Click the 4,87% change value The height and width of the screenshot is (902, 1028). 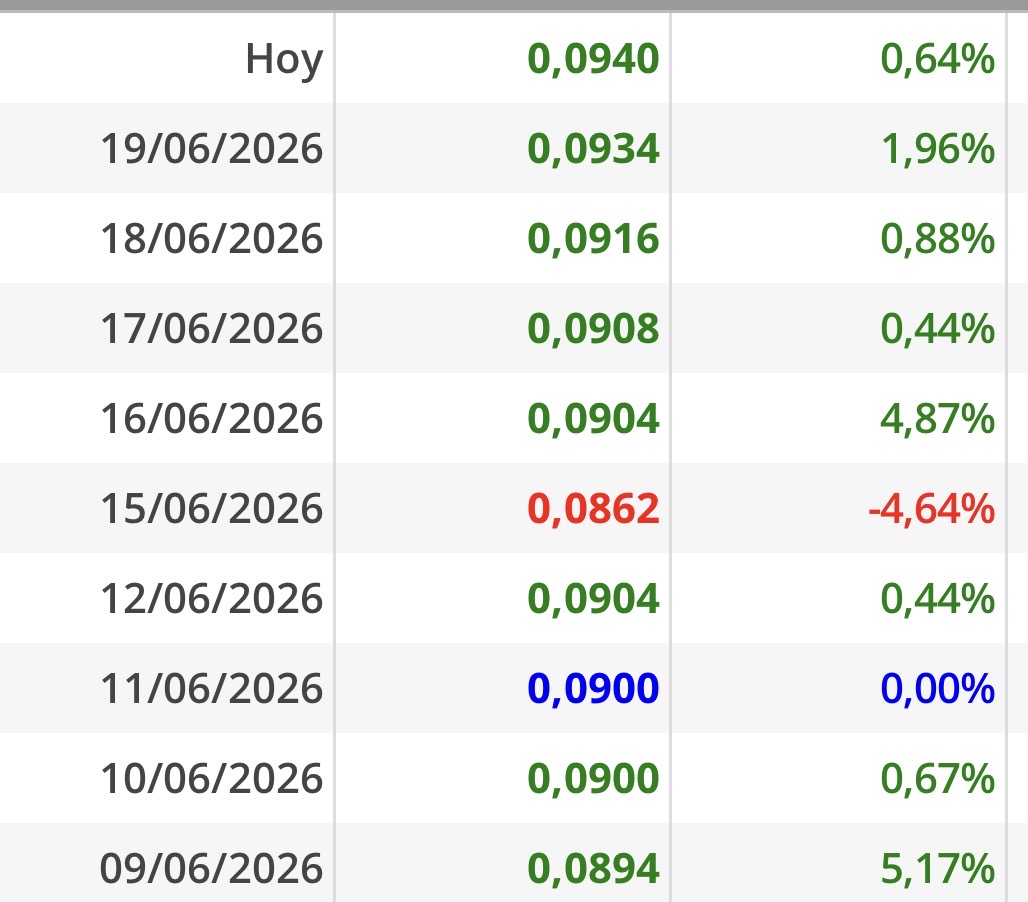tap(938, 418)
